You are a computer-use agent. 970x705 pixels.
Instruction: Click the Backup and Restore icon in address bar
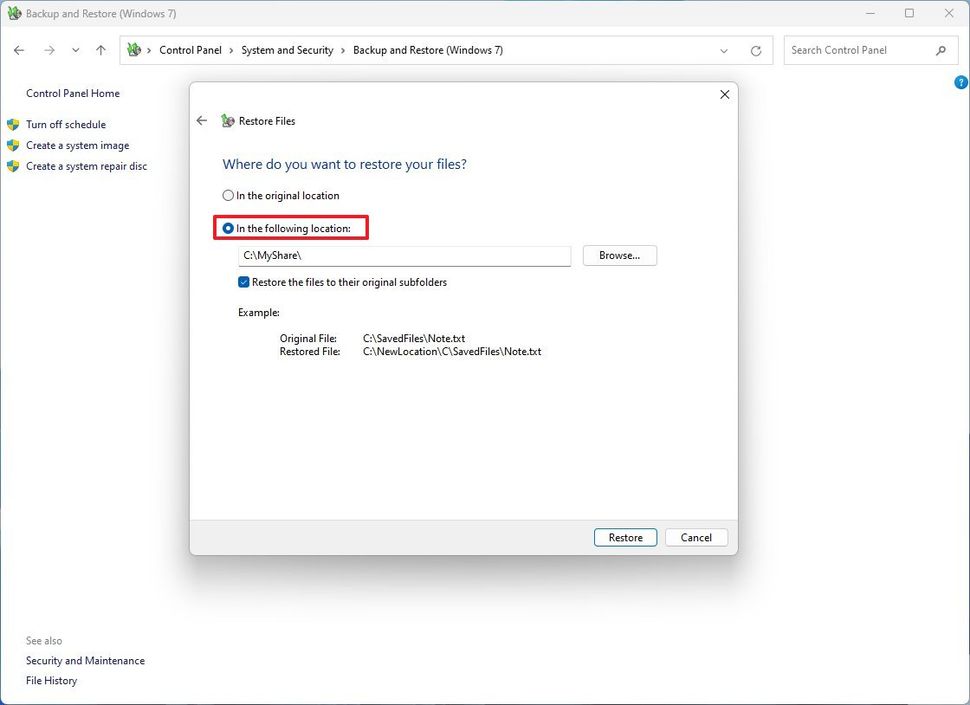tap(135, 49)
